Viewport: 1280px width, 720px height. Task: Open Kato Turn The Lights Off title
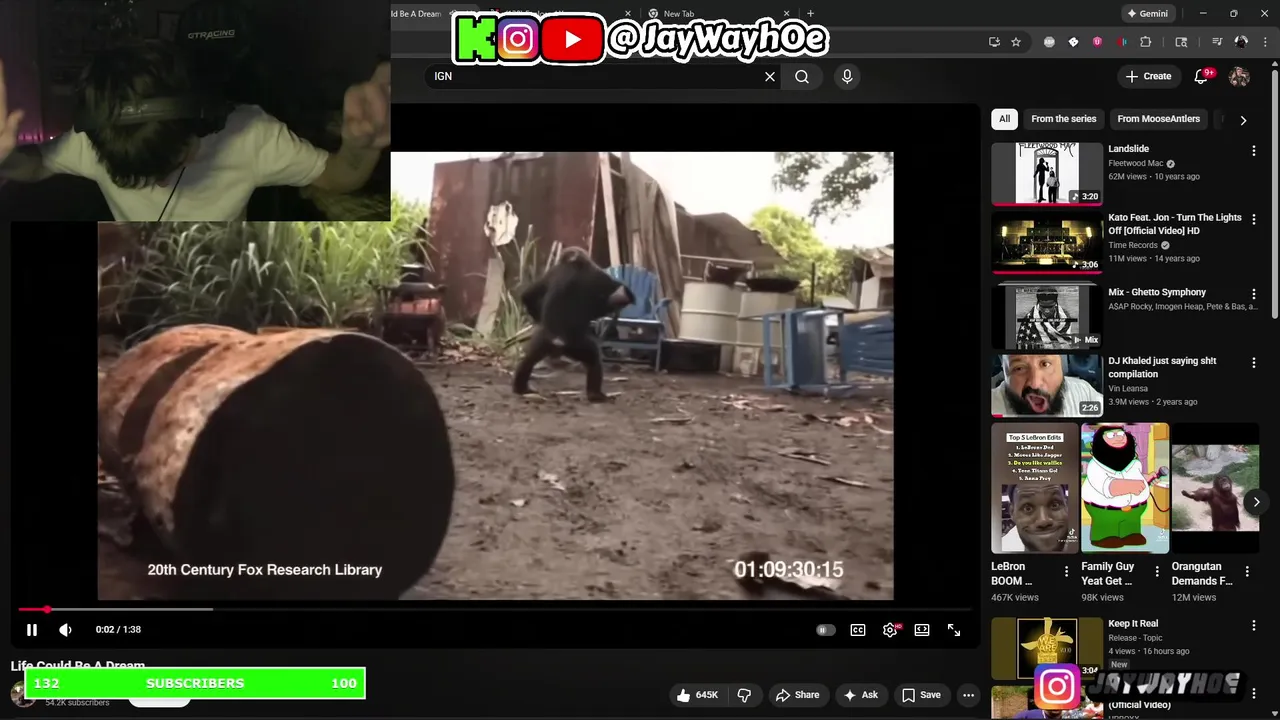pos(1174,224)
